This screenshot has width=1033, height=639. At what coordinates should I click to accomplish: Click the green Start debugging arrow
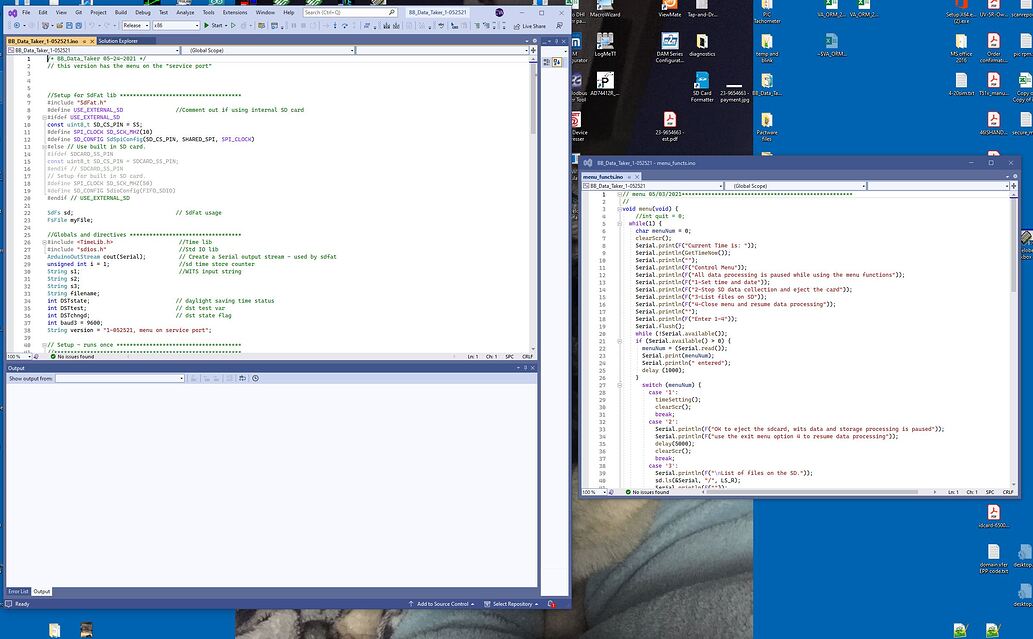pyautogui.click(x=207, y=25)
